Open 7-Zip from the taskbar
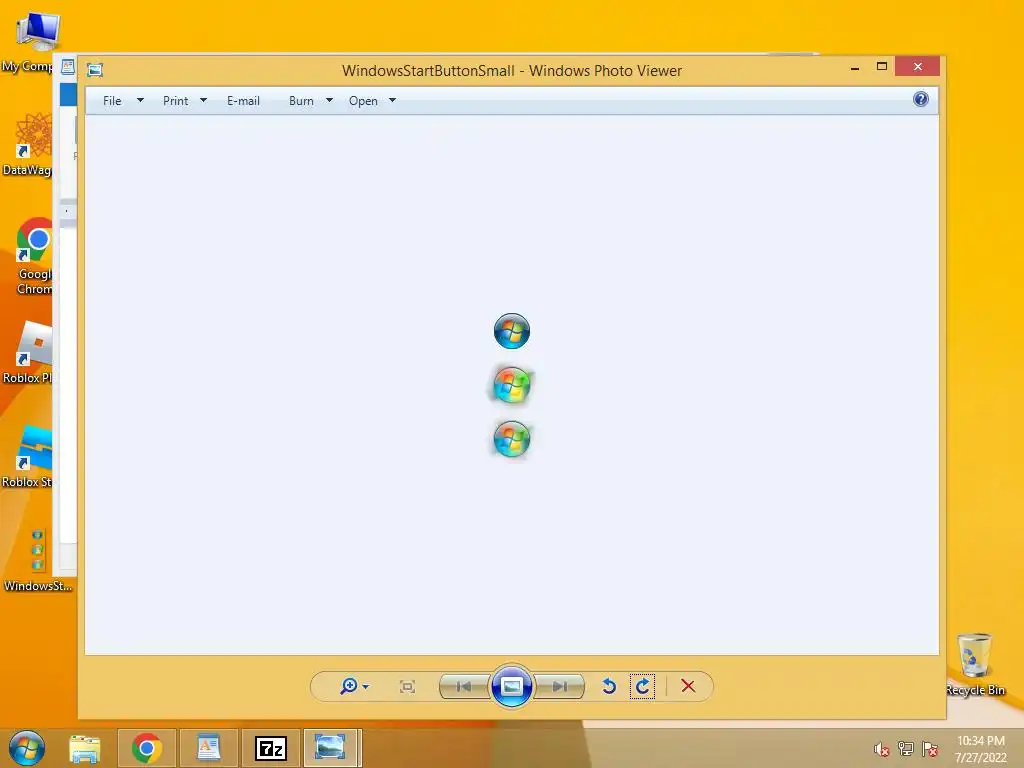Image resolution: width=1024 pixels, height=768 pixels. pyautogui.click(x=270, y=748)
